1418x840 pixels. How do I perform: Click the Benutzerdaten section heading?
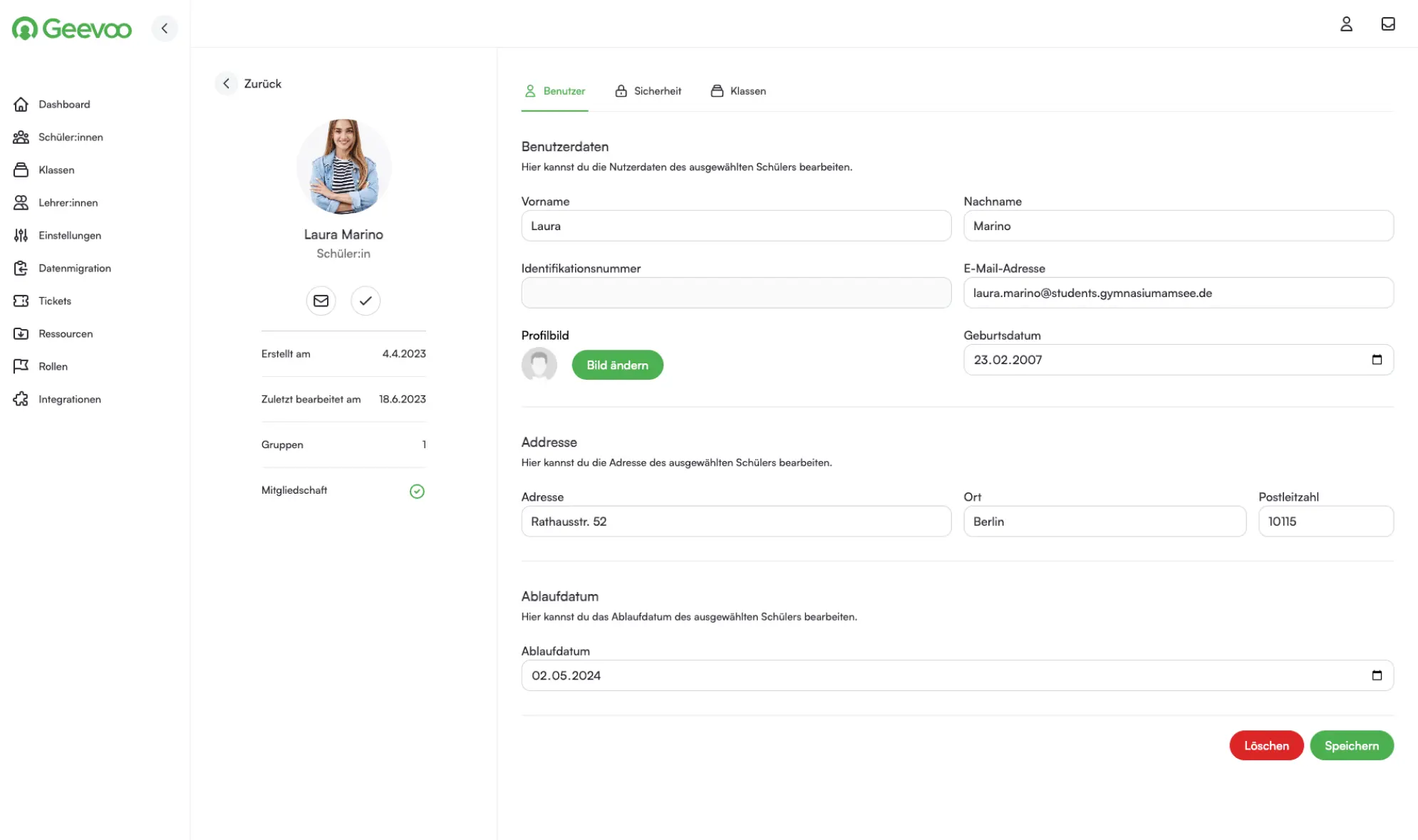pyautogui.click(x=565, y=147)
